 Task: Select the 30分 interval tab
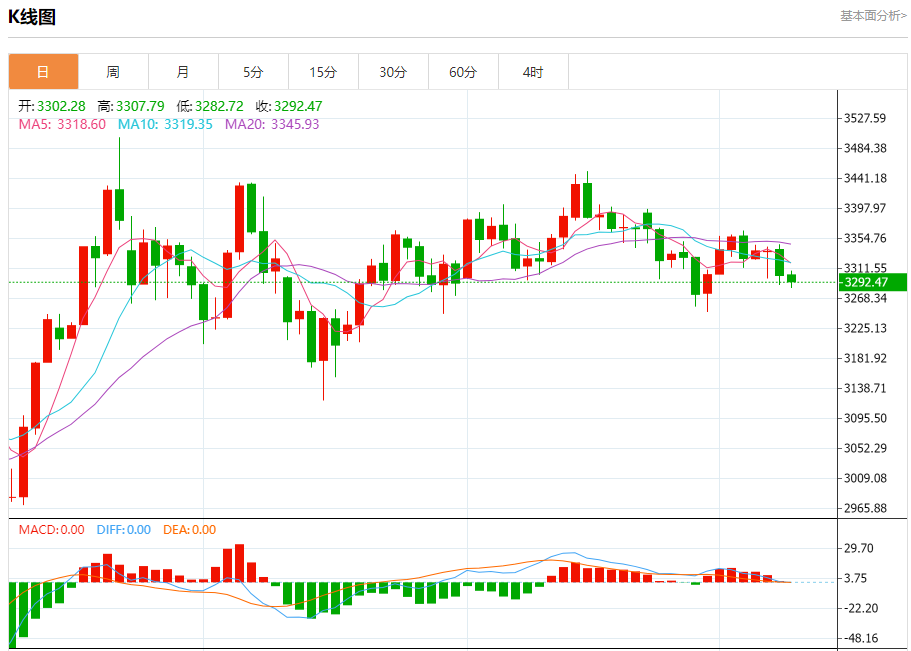(393, 72)
